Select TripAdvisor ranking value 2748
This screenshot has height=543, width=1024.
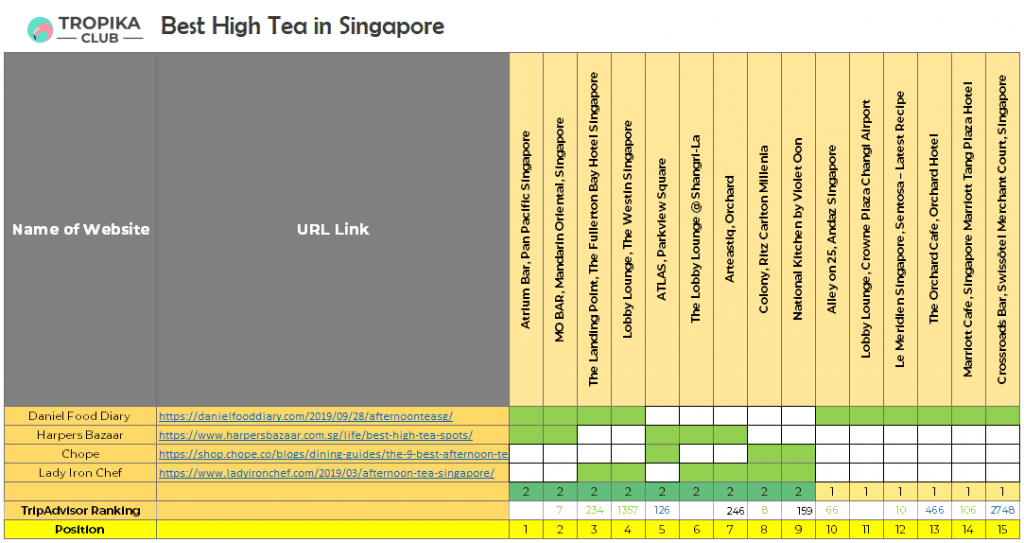pyautogui.click(x=1002, y=510)
